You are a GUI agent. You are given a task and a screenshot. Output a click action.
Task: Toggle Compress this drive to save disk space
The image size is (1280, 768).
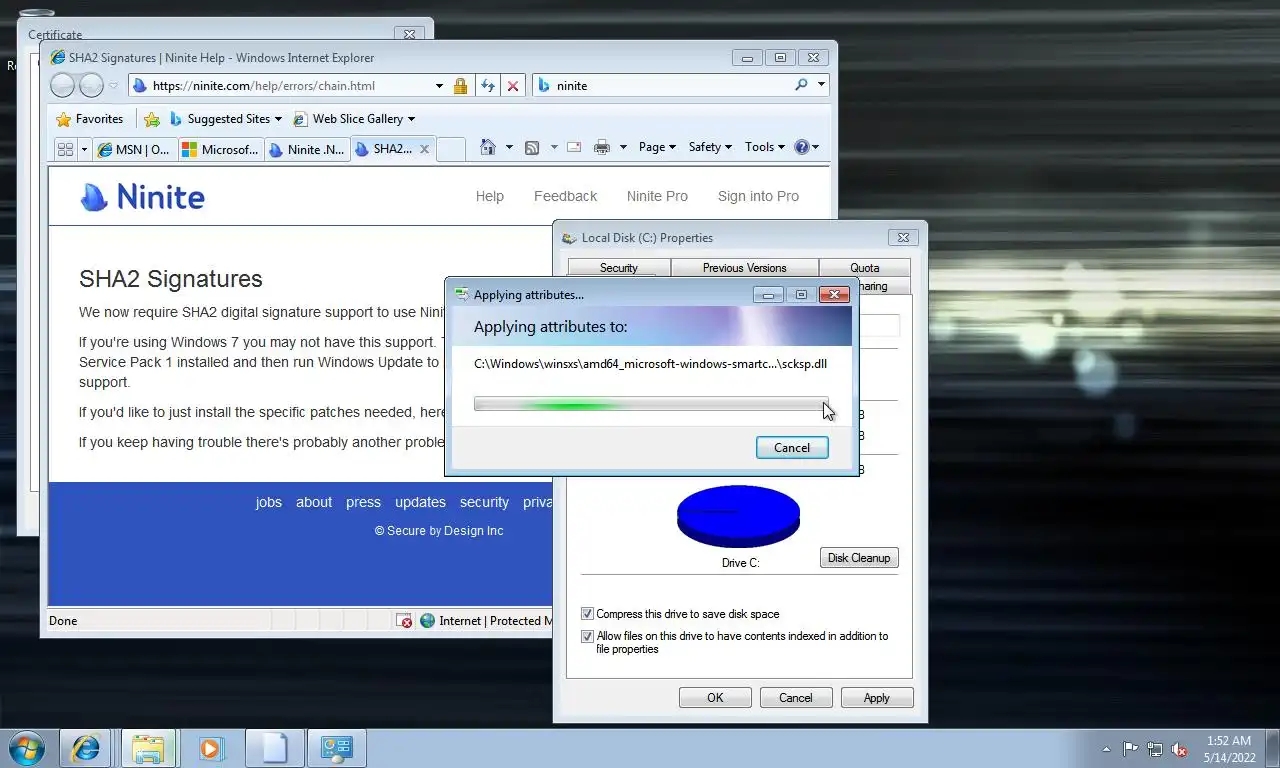coord(587,614)
